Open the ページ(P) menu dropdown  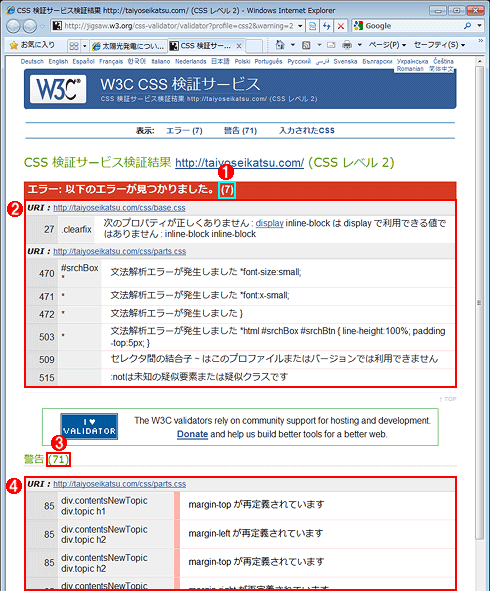[387, 45]
